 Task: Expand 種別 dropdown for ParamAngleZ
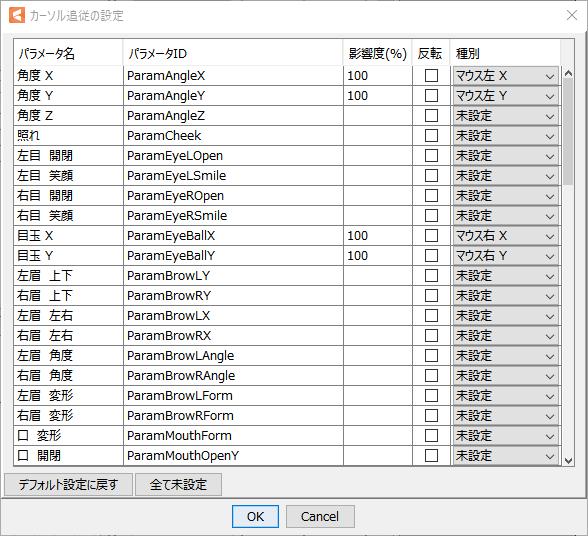[506, 116]
